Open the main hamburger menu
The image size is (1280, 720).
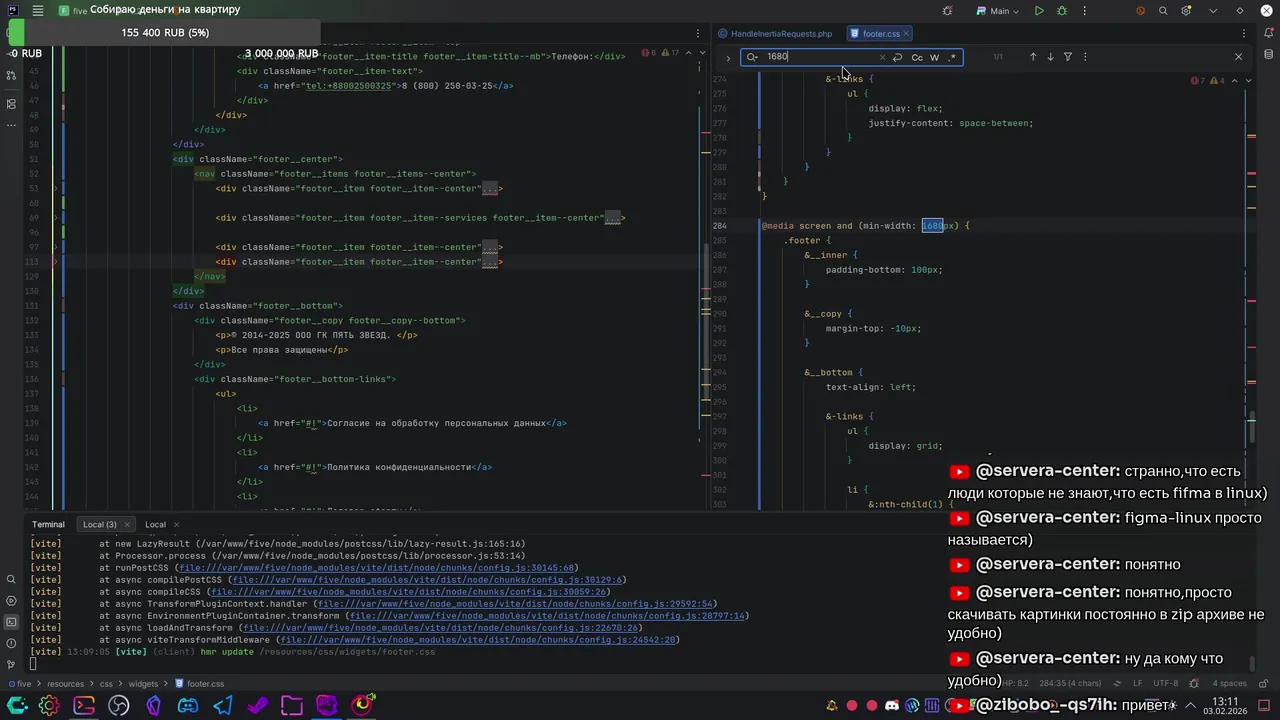(x=37, y=11)
